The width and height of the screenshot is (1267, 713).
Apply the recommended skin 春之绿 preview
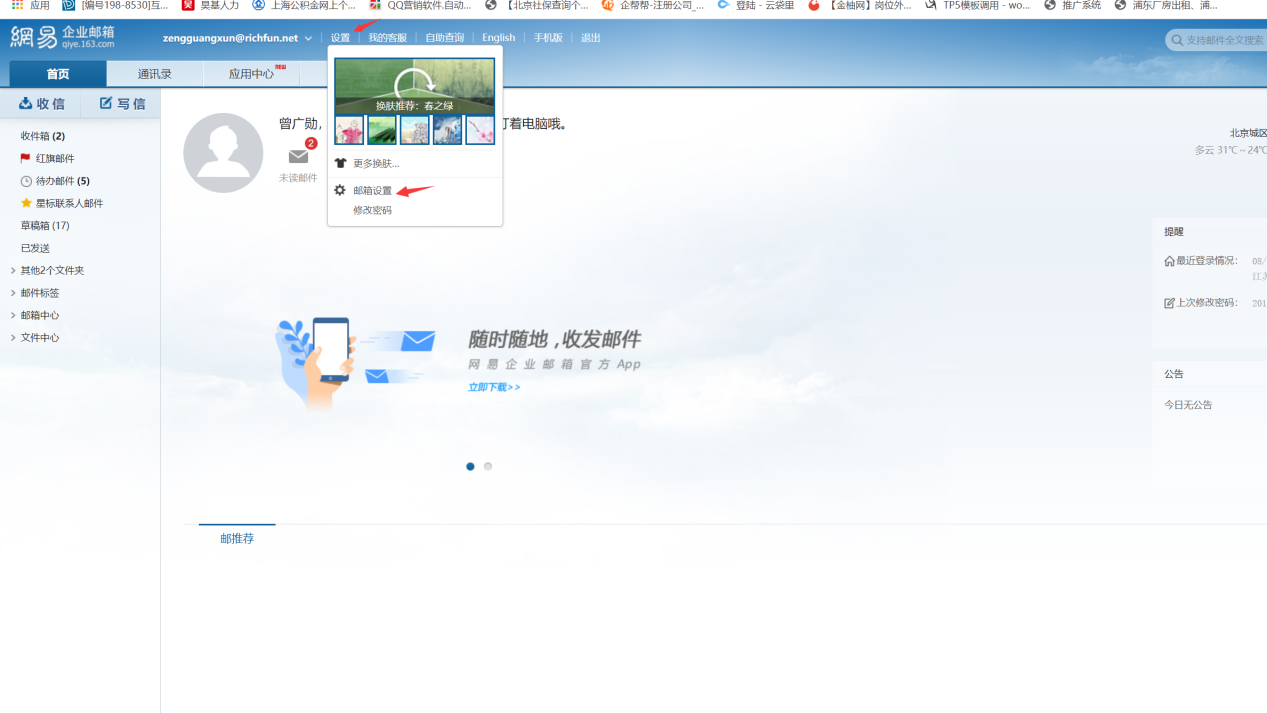click(x=414, y=85)
